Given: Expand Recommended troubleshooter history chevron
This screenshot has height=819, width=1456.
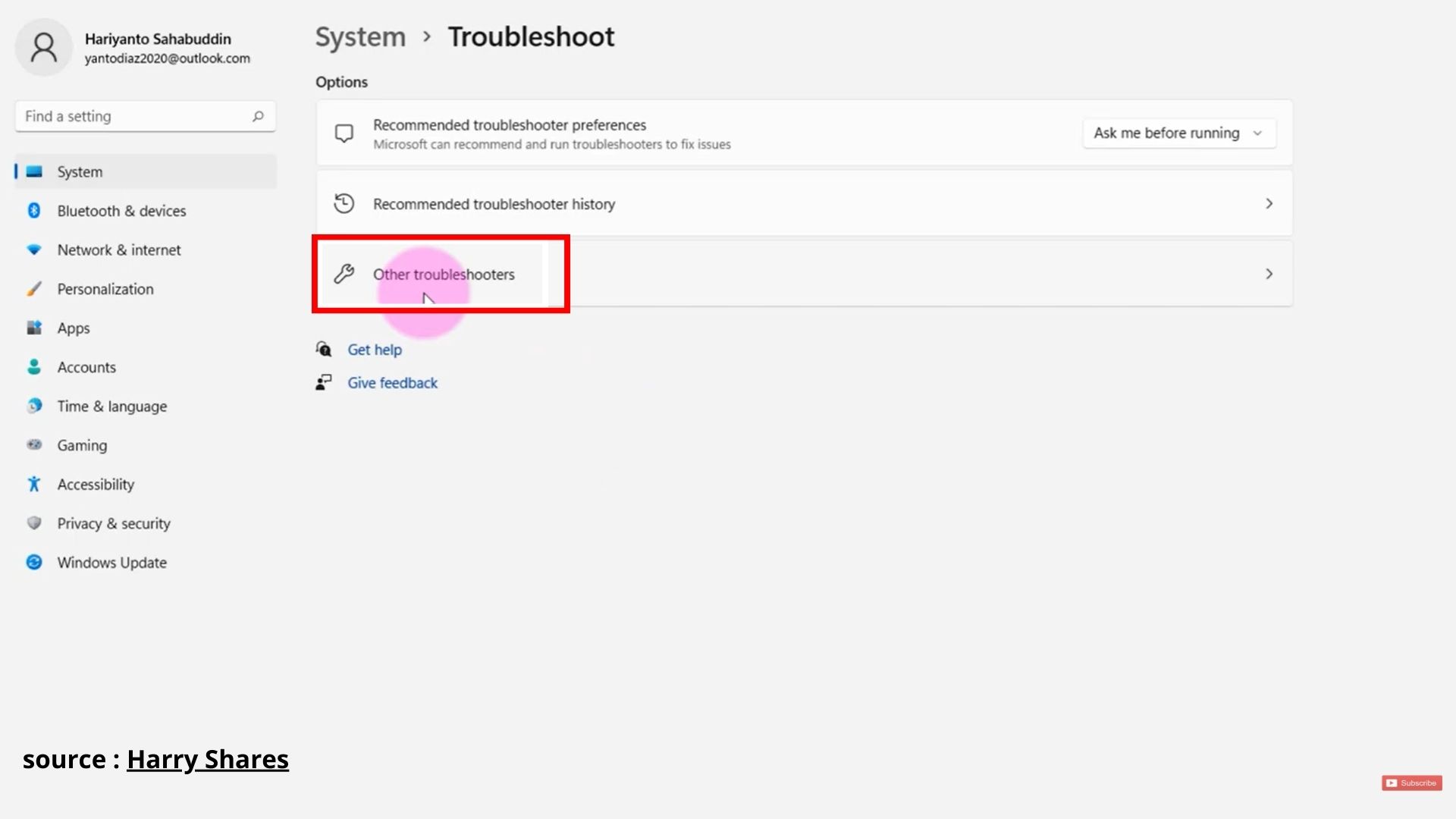Looking at the screenshot, I should [1269, 203].
